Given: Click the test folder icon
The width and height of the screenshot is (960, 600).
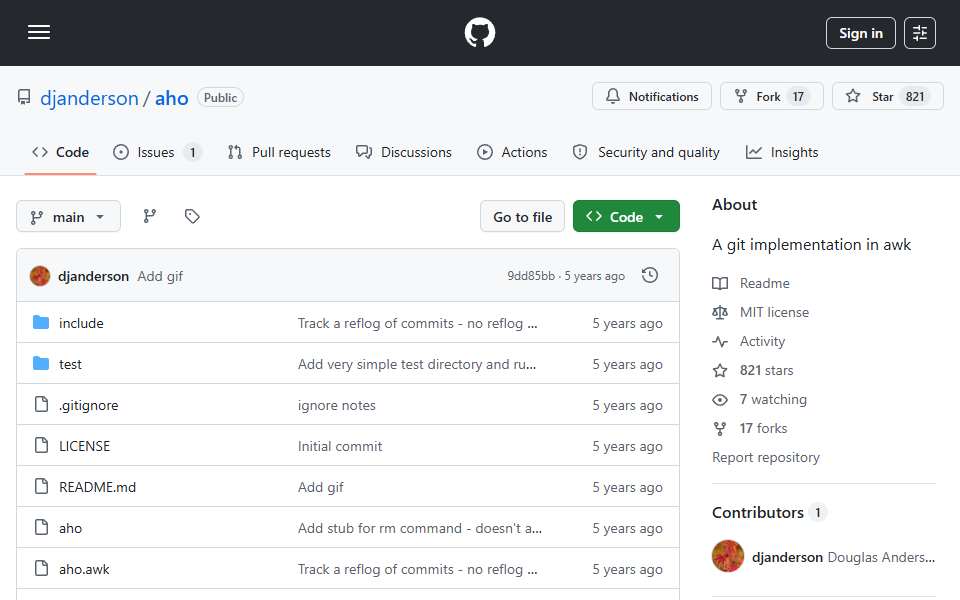Looking at the screenshot, I should coord(41,364).
